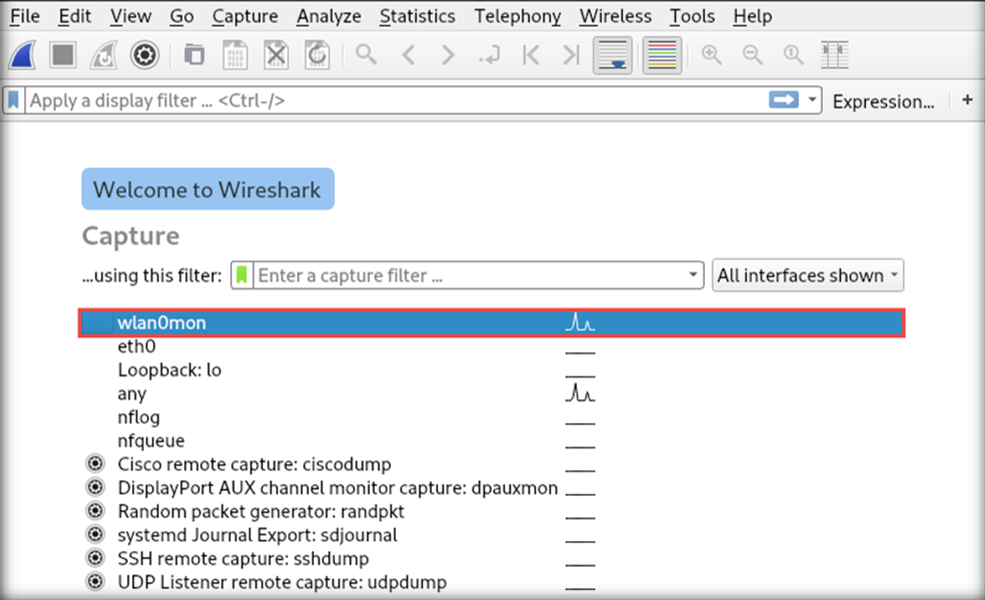Apply display filter with arrow button
The height and width of the screenshot is (600, 985).
783,100
